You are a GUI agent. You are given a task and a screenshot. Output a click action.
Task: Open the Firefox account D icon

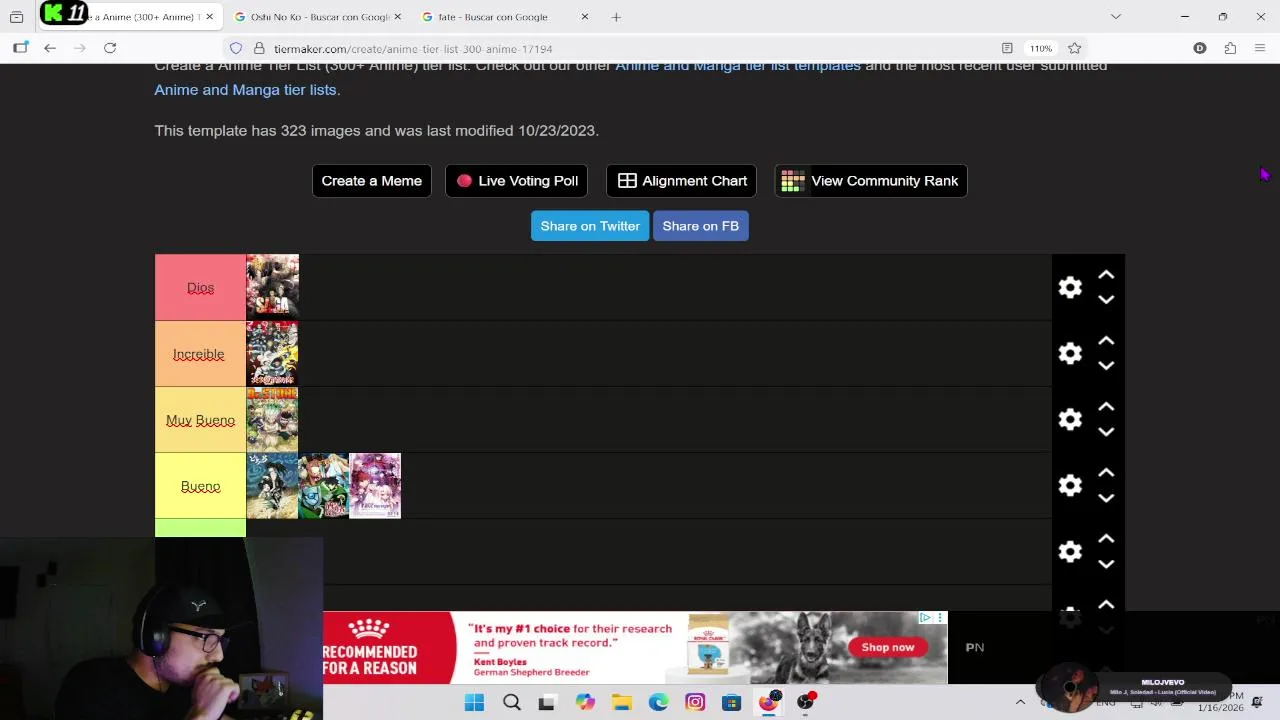pyautogui.click(x=1200, y=48)
